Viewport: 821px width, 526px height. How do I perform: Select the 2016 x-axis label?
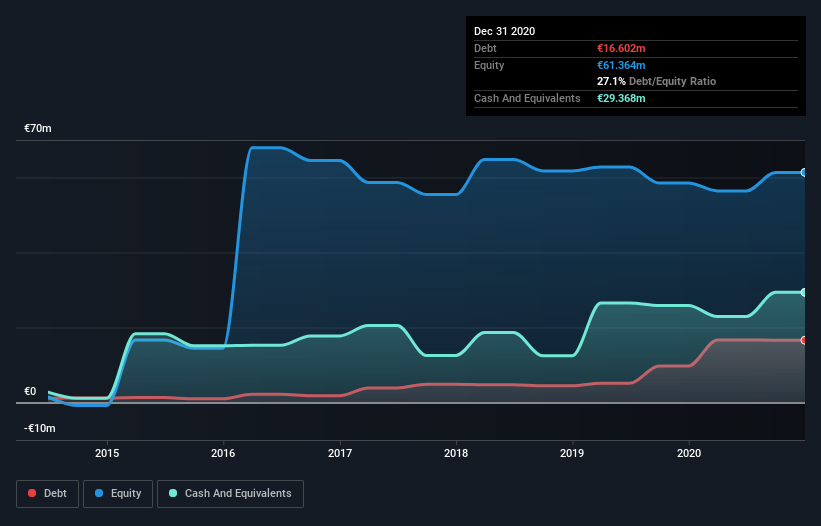click(224, 451)
